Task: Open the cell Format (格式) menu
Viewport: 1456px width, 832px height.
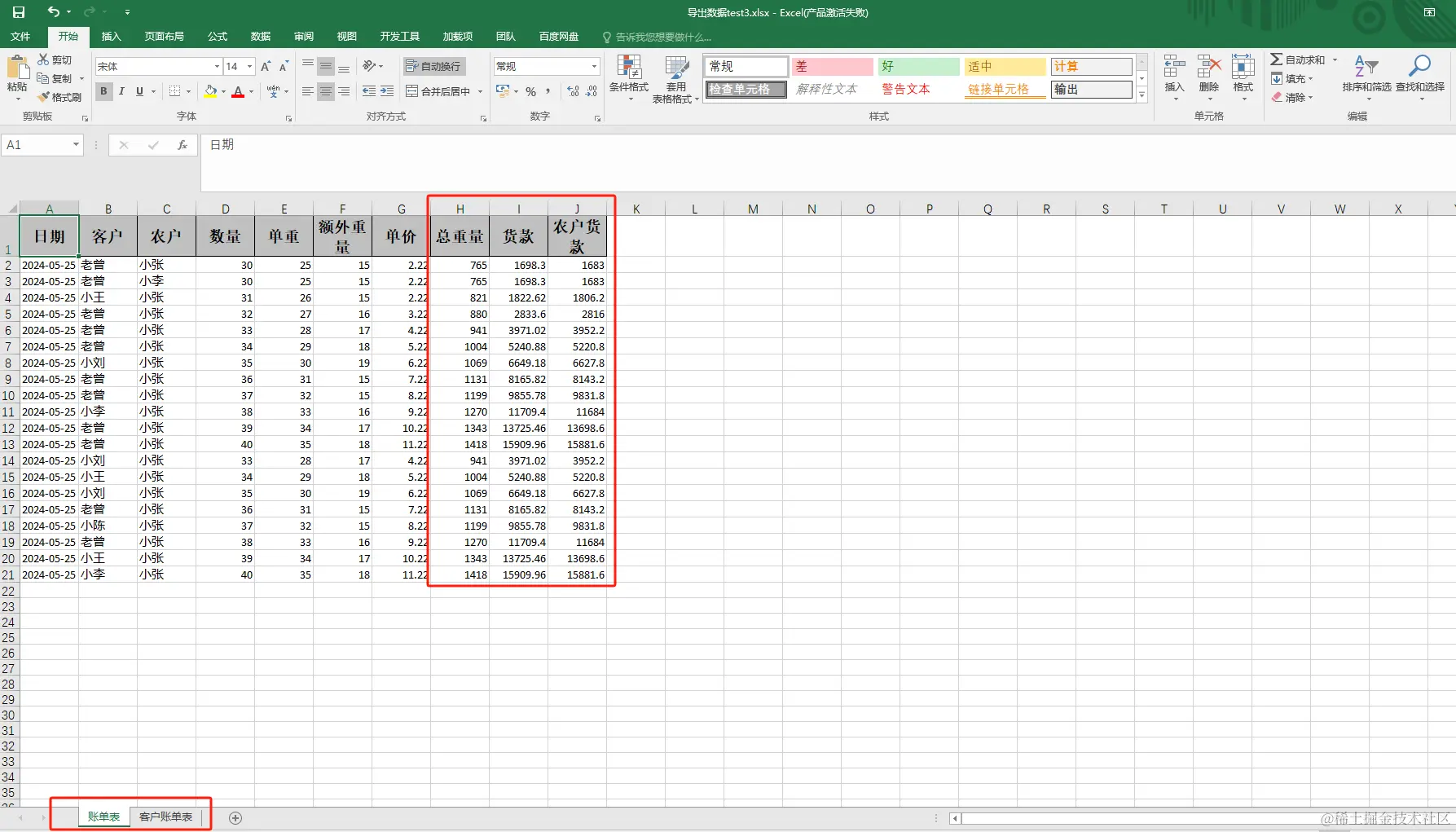Action: 1243,77
